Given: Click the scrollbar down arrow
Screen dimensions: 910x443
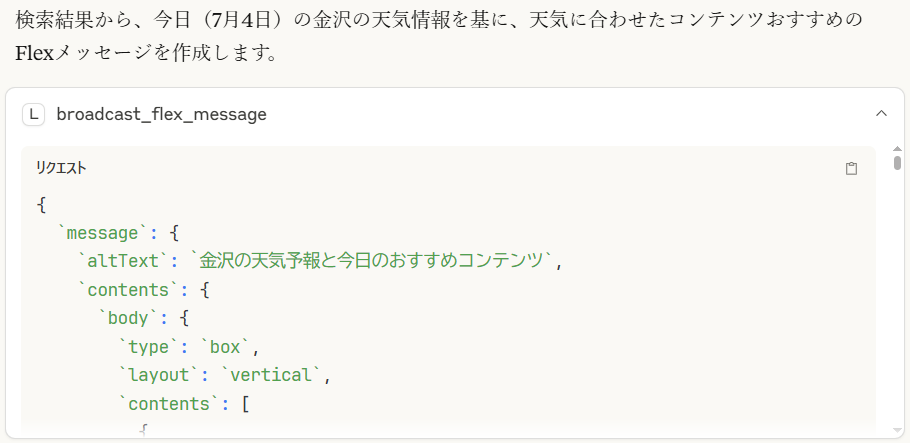Looking at the screenshot, I should 897,430.
